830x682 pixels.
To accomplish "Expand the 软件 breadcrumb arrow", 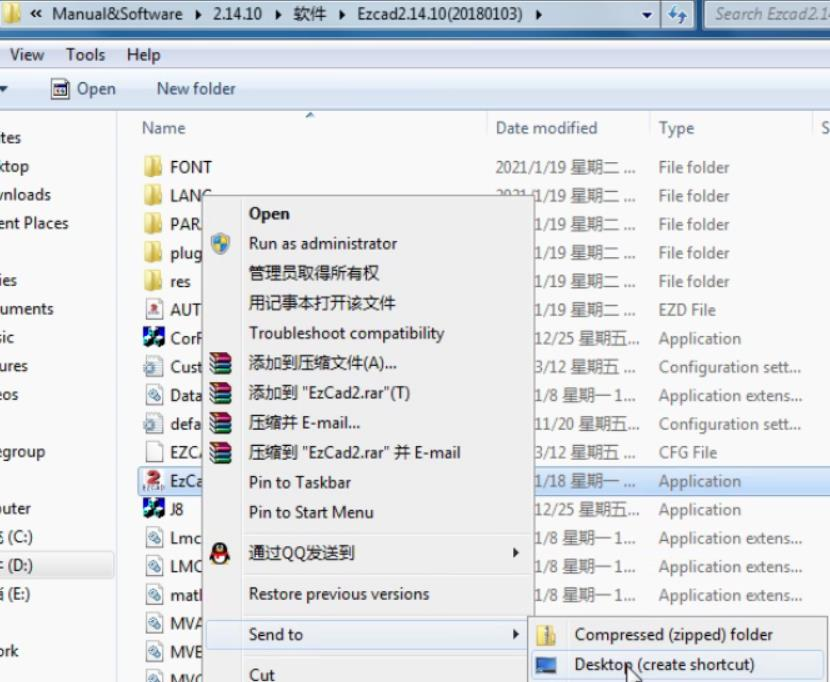I will click(341, 14).
